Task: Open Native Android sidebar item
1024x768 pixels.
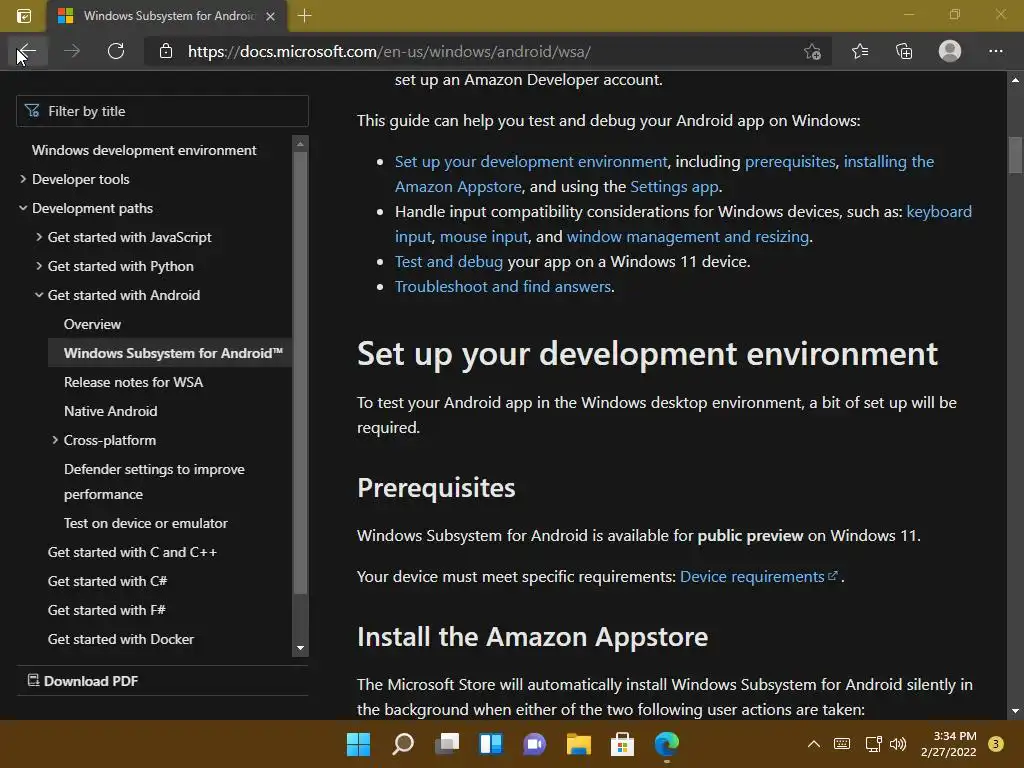Action: [110, 411]
